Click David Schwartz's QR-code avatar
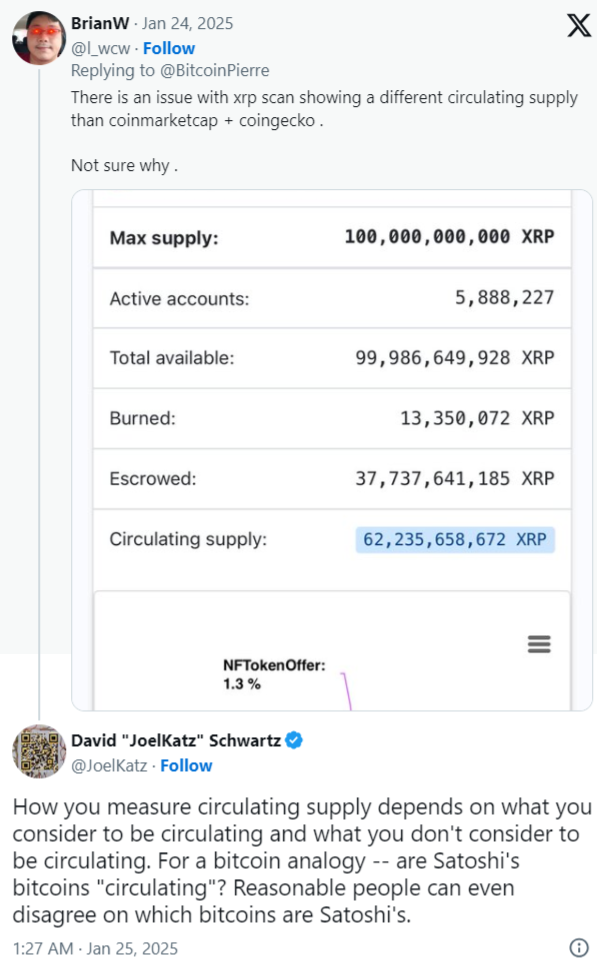The width and height of the screenshot is (597, 965). pyautogui.click(x=39, y=751)
